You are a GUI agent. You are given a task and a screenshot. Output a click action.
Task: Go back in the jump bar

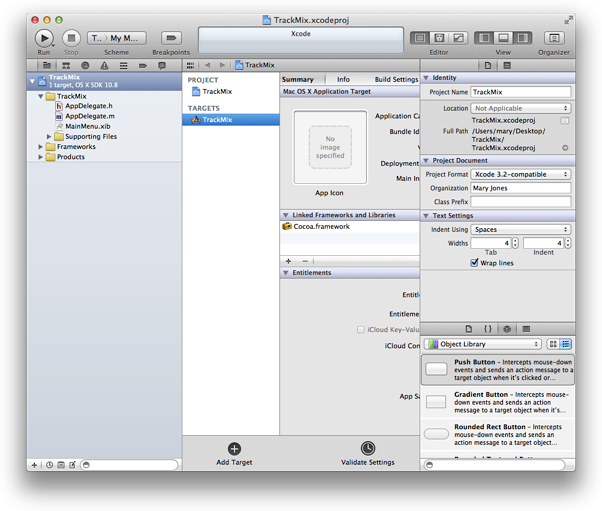[208, 65]
